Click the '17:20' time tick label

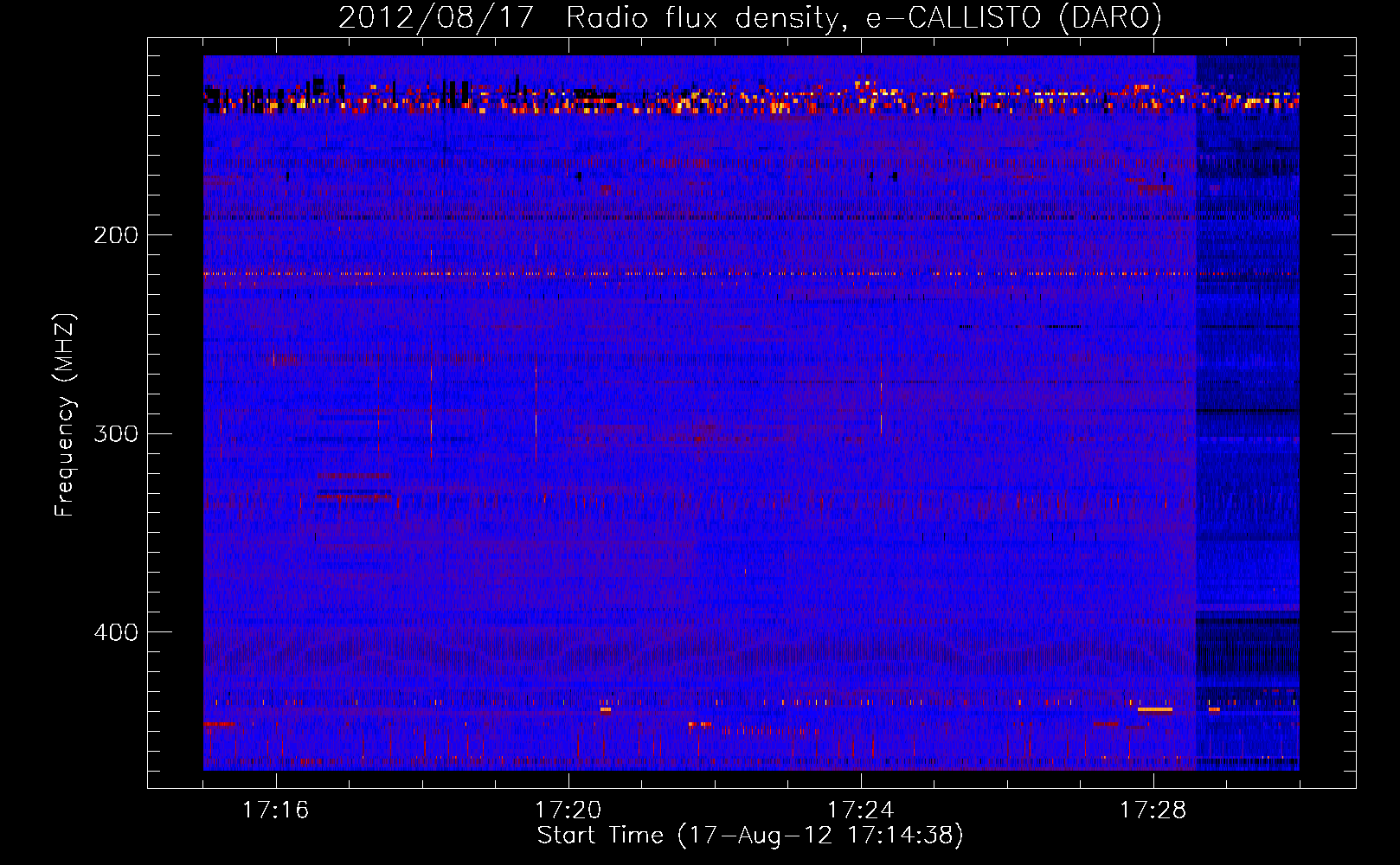pyautogui.click(x=568, y=811)
